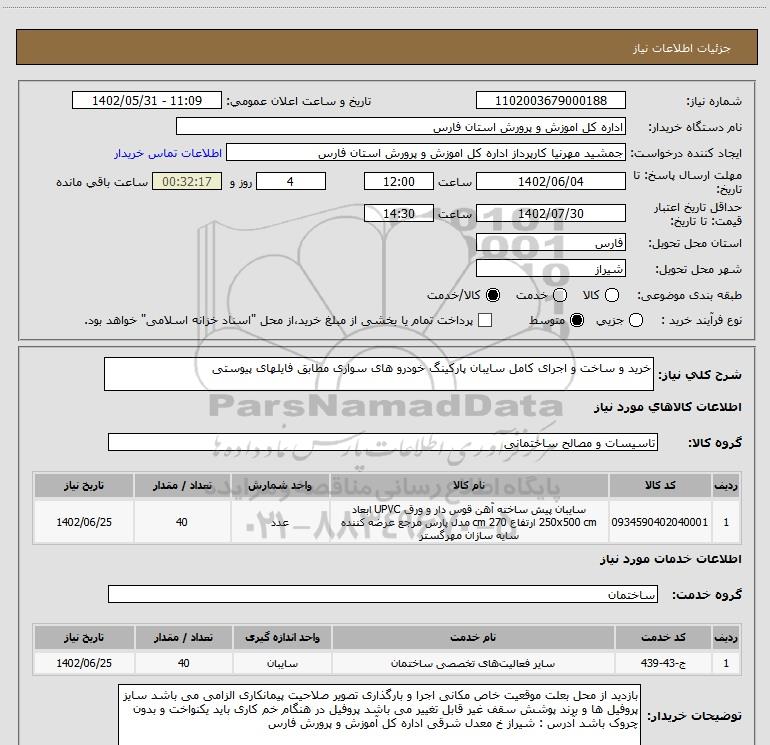Click the delivery province field فارس
This screenshot has width=770, height=745.
tap(550, 243)
